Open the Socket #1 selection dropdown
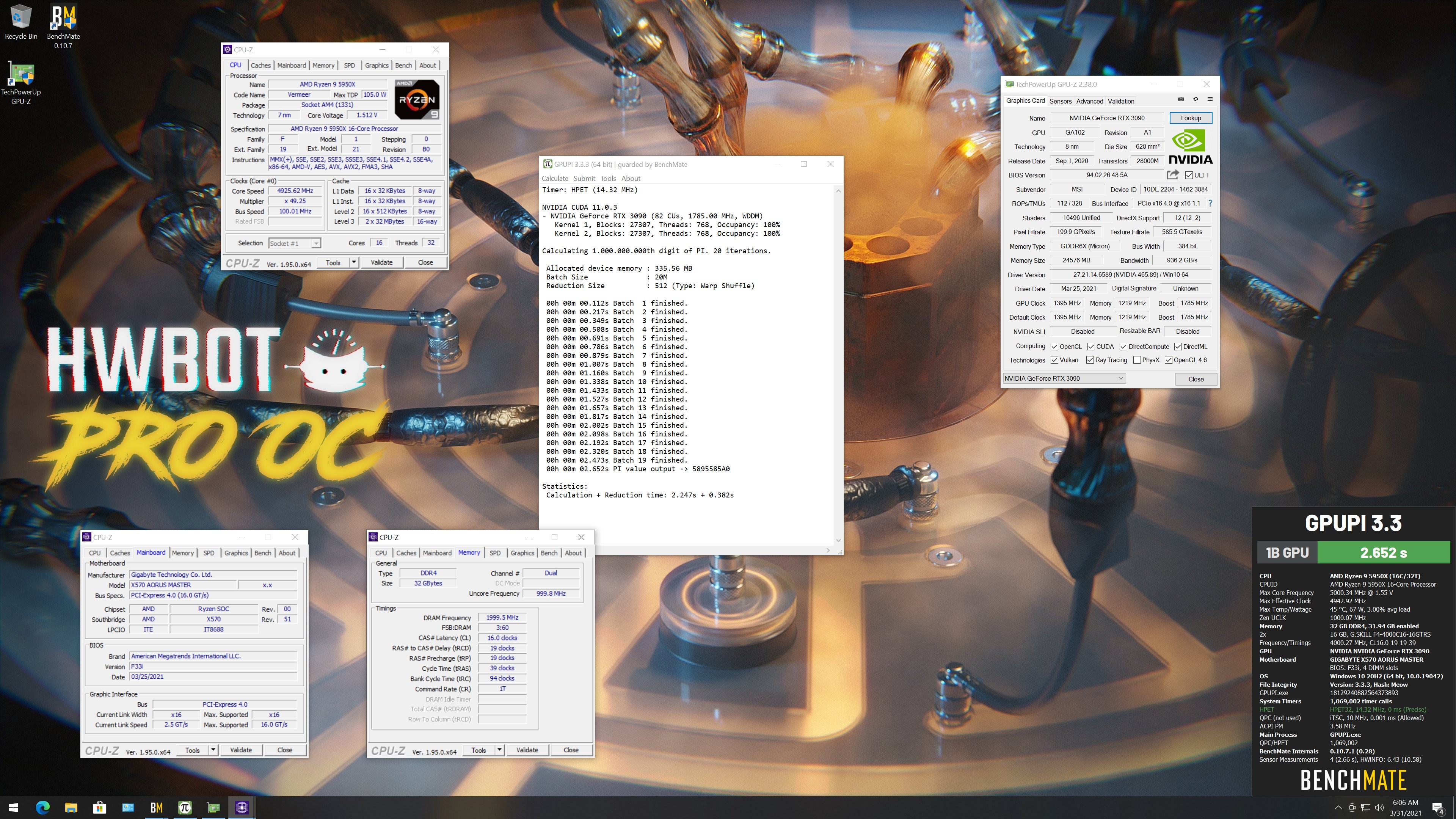The height and width of the screenshot is (819, 1456). pos(295,243)
